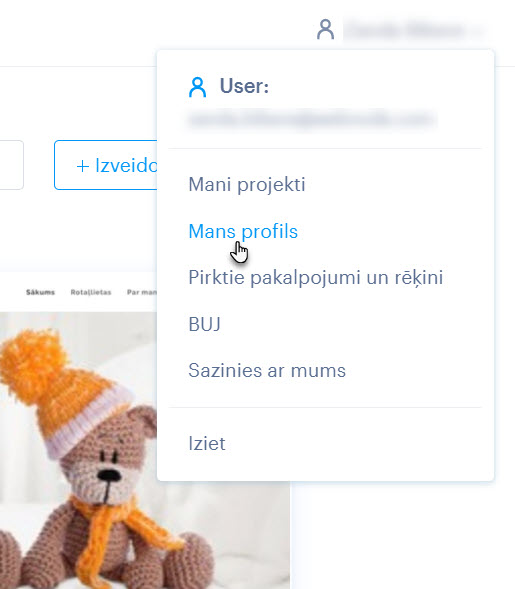Select Mans profils menu entry
515x589 pixels.
click(x=243, y=231)
